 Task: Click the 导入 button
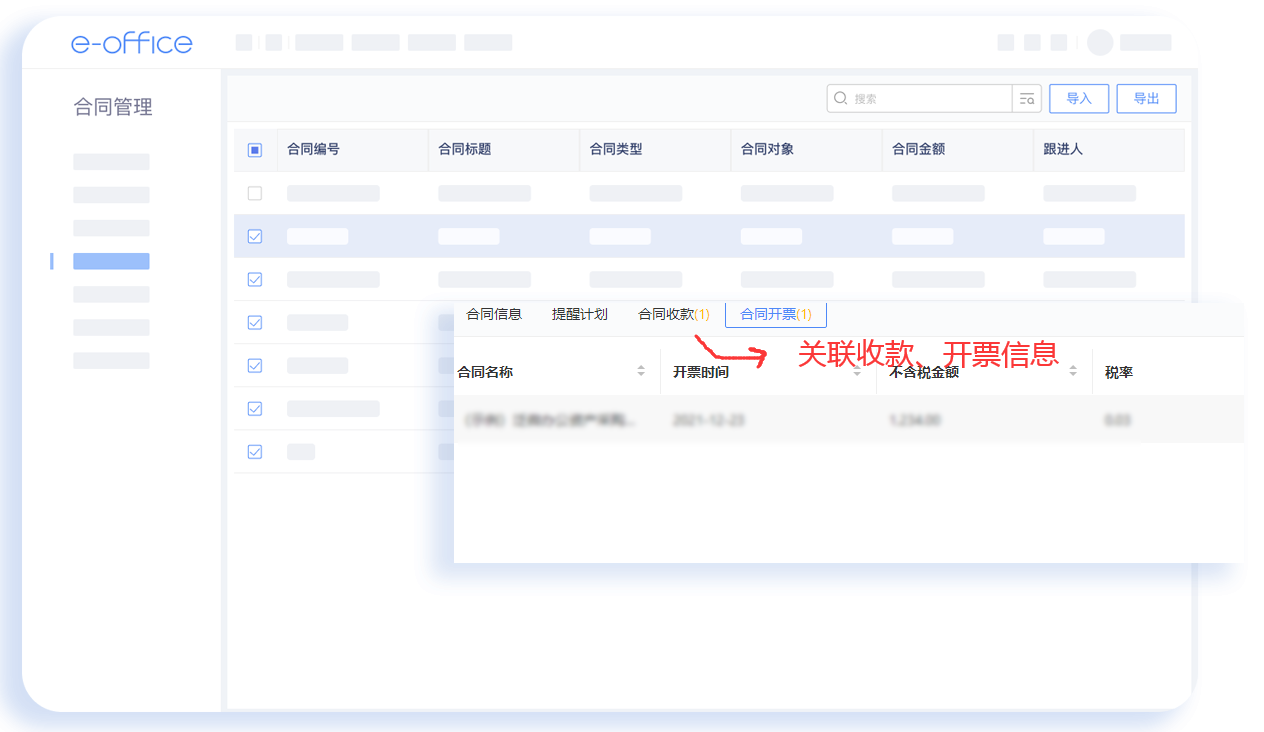(x=1079, y=98)
